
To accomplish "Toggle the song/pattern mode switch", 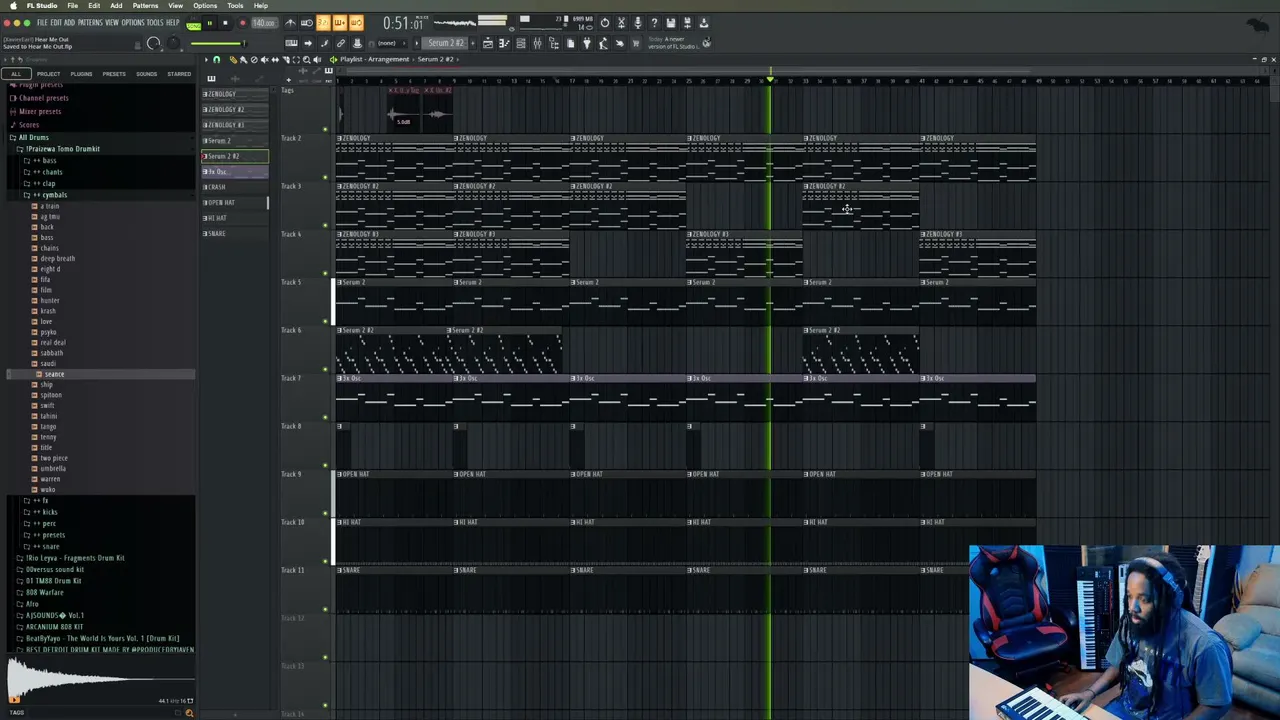I will 193,25.
